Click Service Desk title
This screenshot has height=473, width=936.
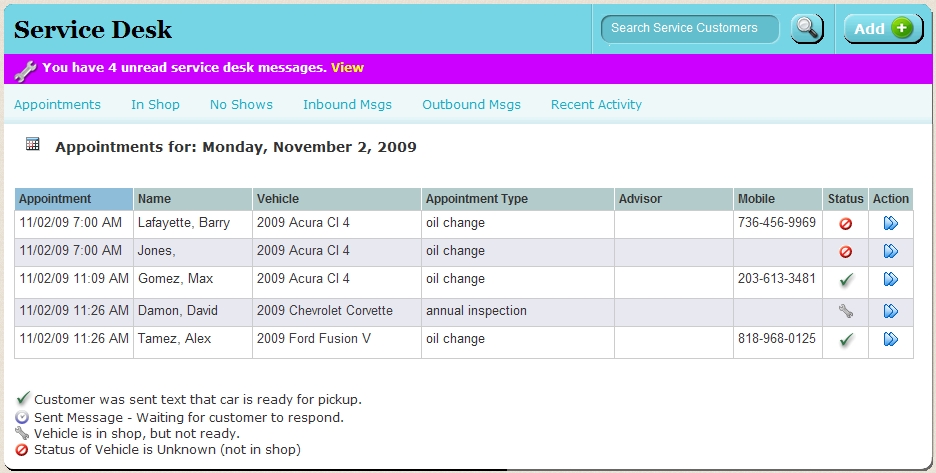[93, 30]
